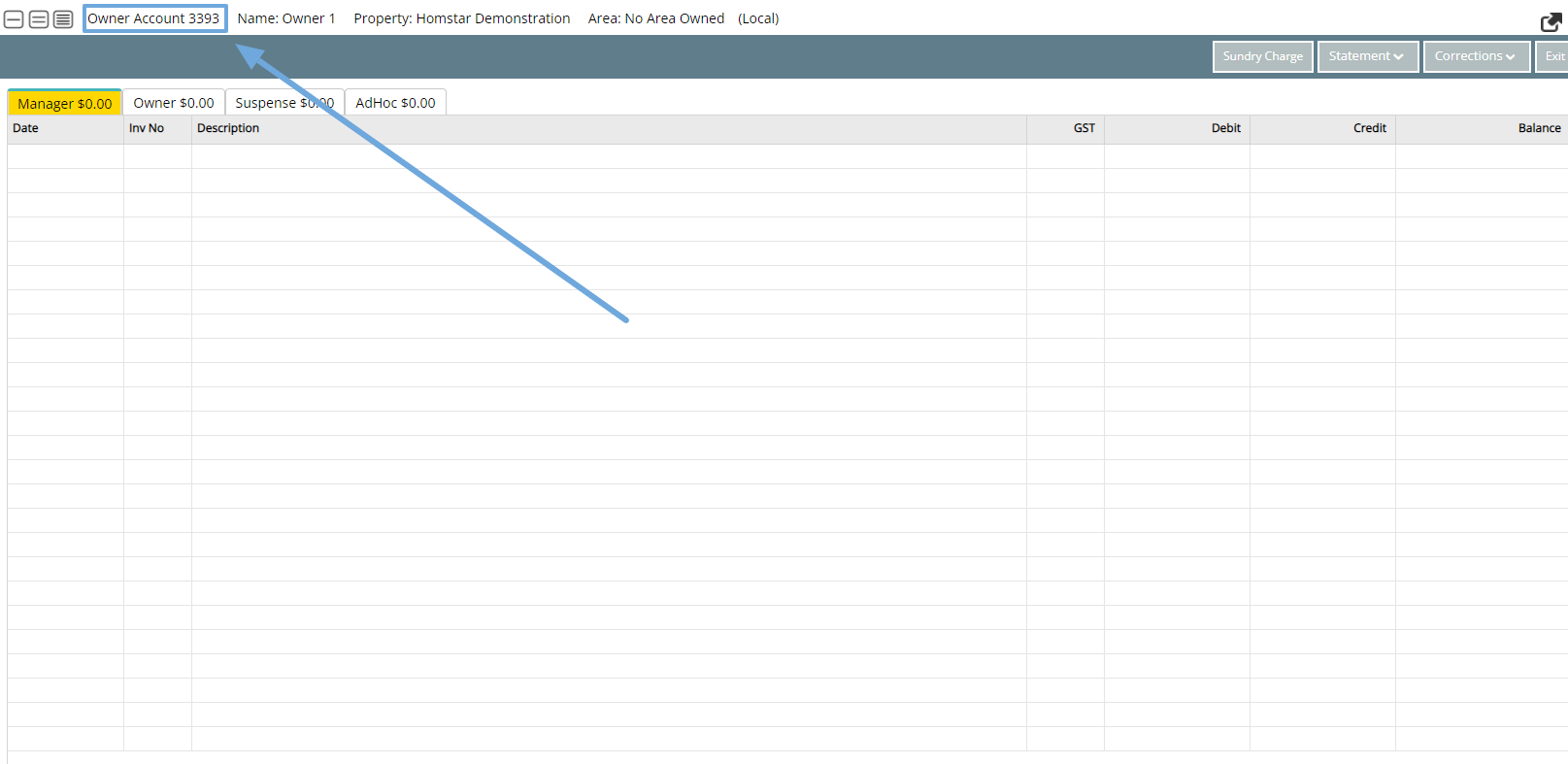Click the Date column header
1568x764 pixels.
tap(26, 128)
